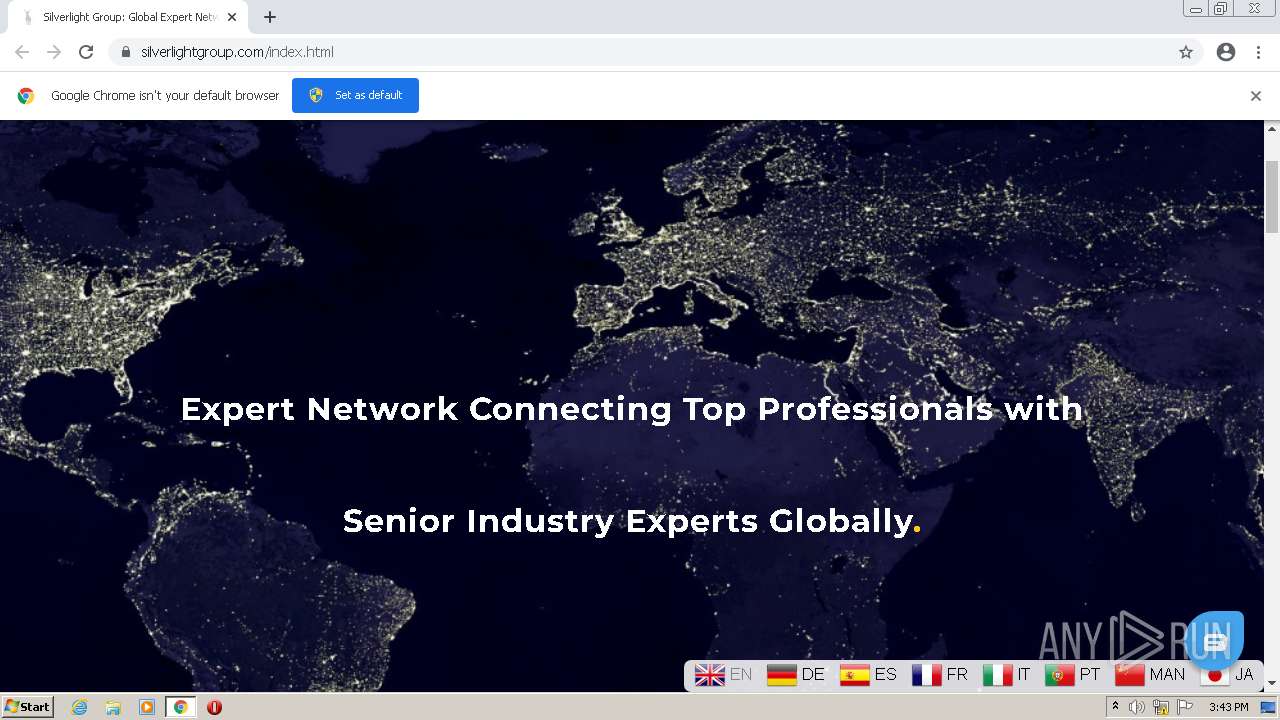
Task: Open the Action Center flag icon
Action: tap(1185, 707)
